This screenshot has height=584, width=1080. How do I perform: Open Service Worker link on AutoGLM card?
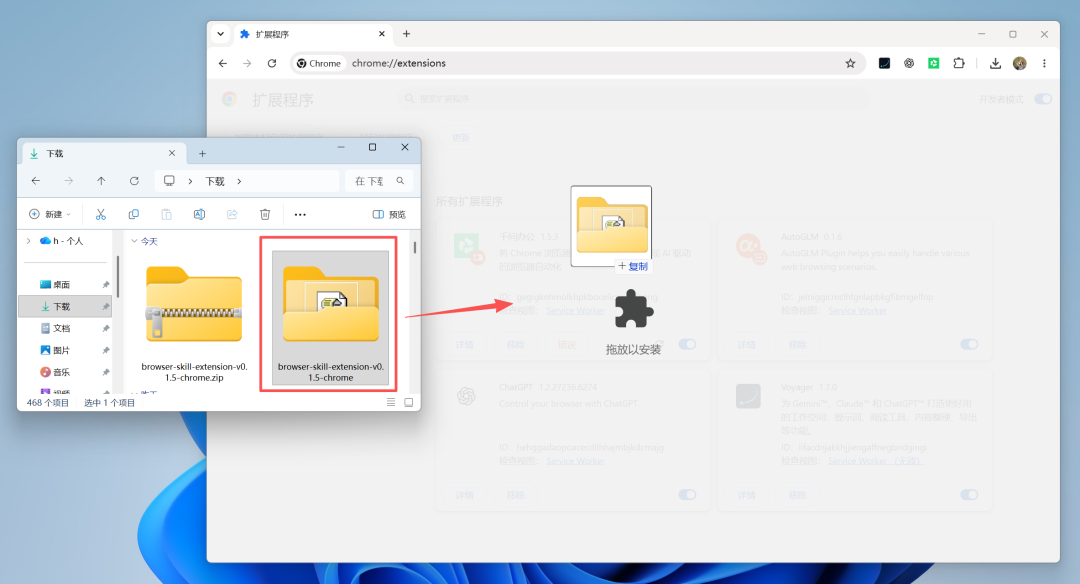coord(858,311)
